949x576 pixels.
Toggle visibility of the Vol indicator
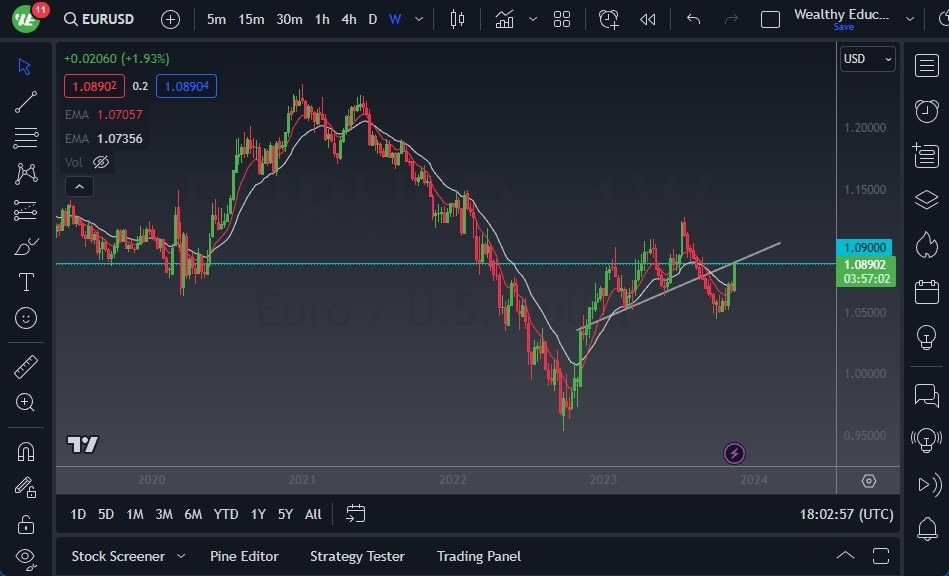click(101, 162)
